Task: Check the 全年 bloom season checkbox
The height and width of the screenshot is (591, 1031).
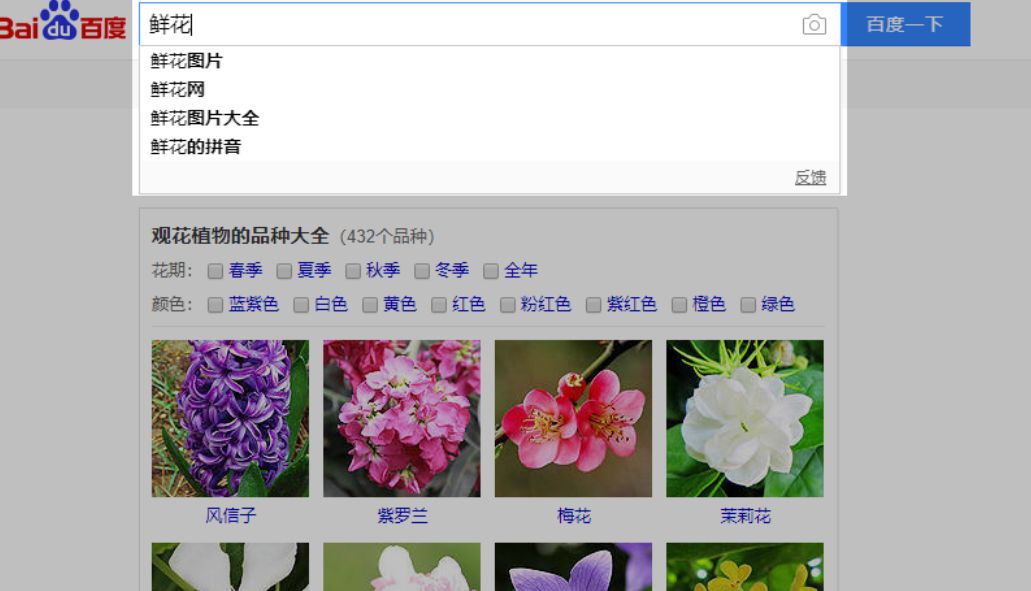Action: (491, 271)
